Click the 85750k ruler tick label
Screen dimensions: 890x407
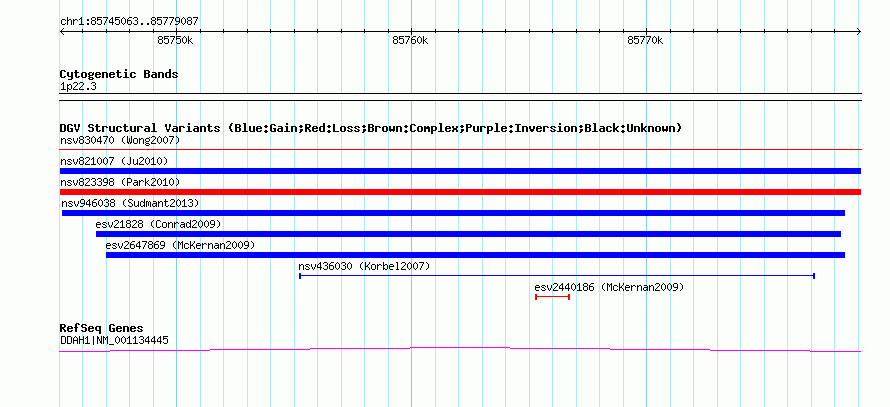tap(176, 40)
